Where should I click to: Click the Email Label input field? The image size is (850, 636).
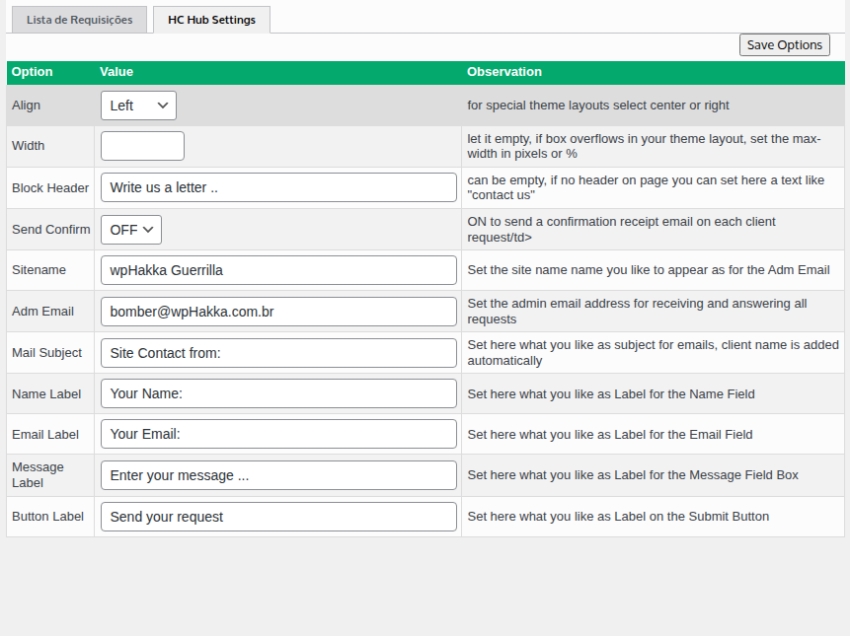pyautogui.click(x=278, y=435)
